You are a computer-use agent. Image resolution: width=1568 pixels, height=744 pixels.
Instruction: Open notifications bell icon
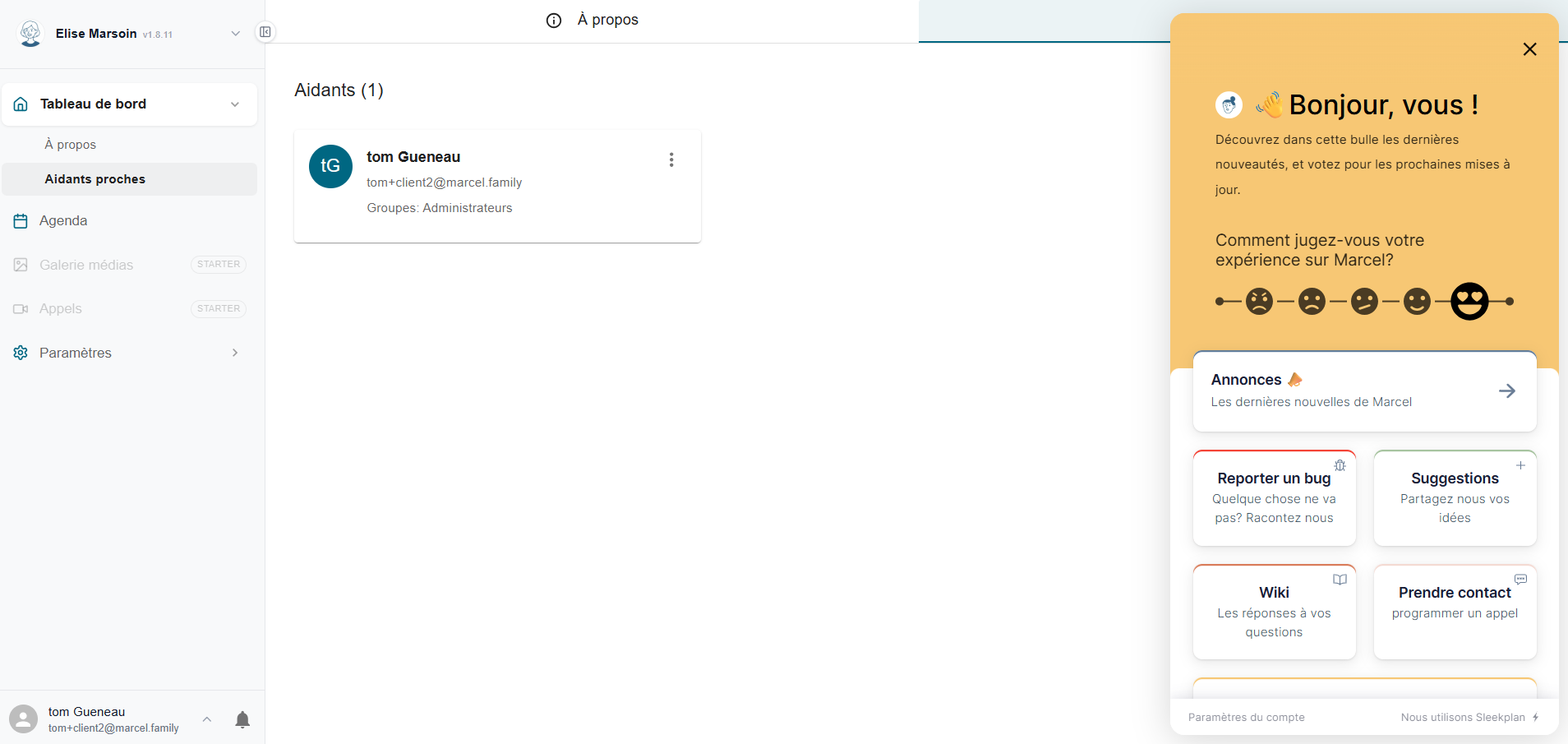242,720
